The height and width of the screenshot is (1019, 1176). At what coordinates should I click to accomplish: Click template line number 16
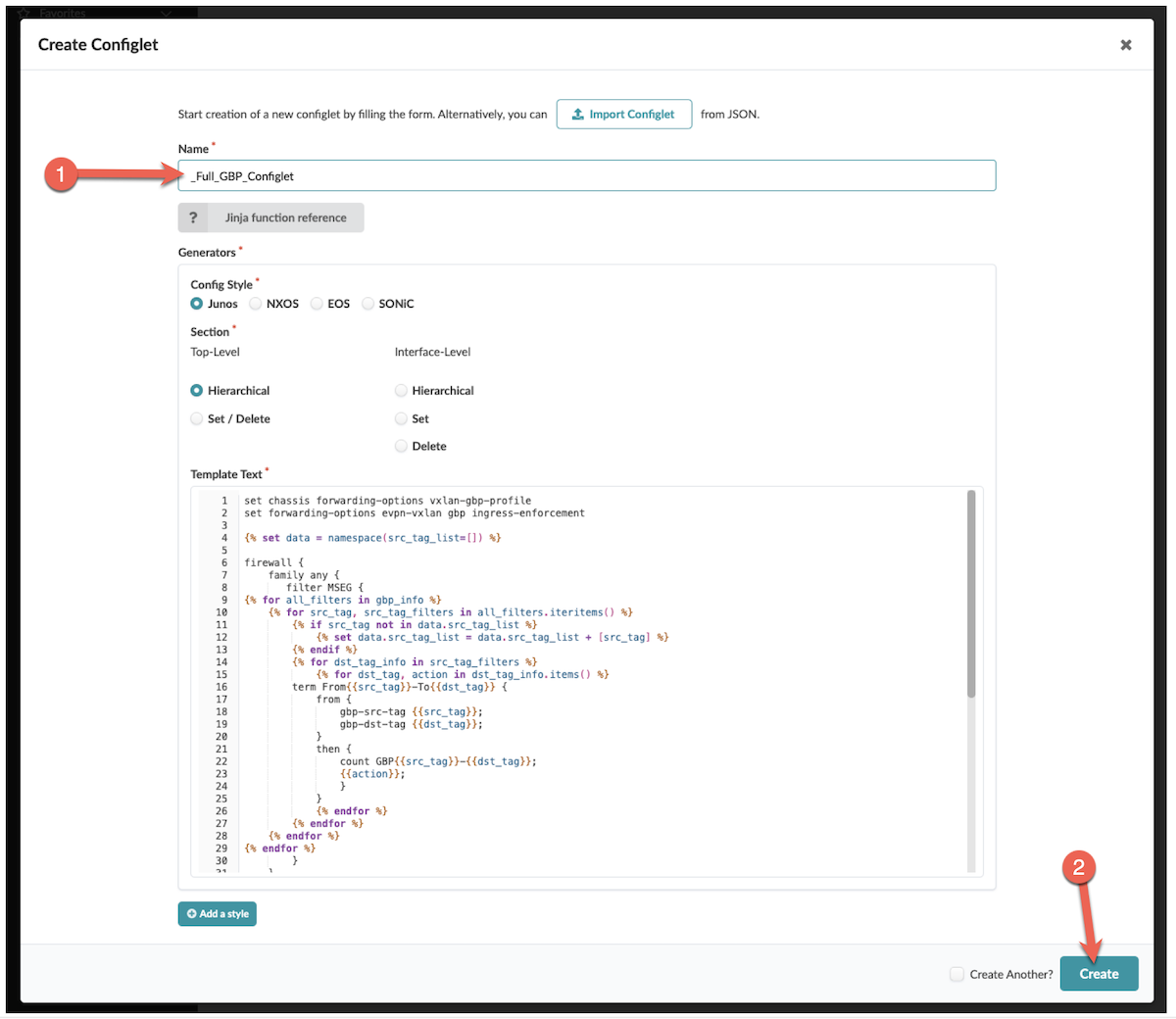221,687
